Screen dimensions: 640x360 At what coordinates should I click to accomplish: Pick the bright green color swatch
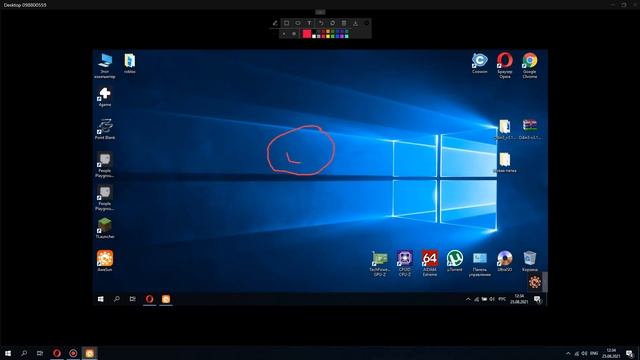pos(332,36)
